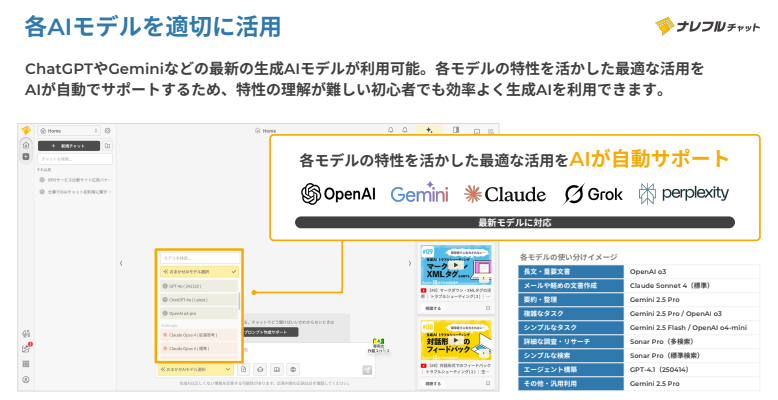Click the 新規チャット new chat button

pyautogui.click(x=69, y=146)
